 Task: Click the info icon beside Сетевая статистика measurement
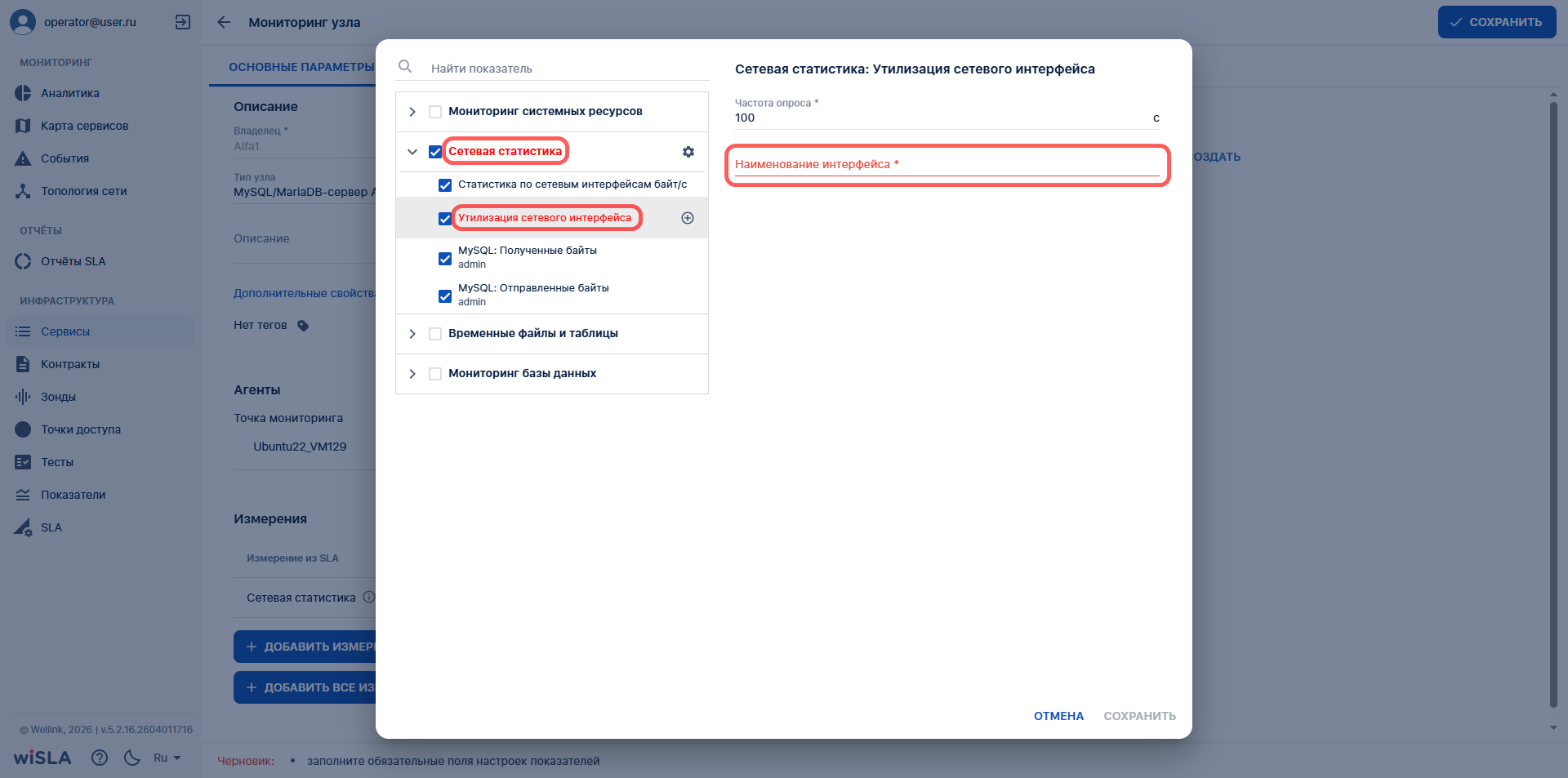[369, 597]
